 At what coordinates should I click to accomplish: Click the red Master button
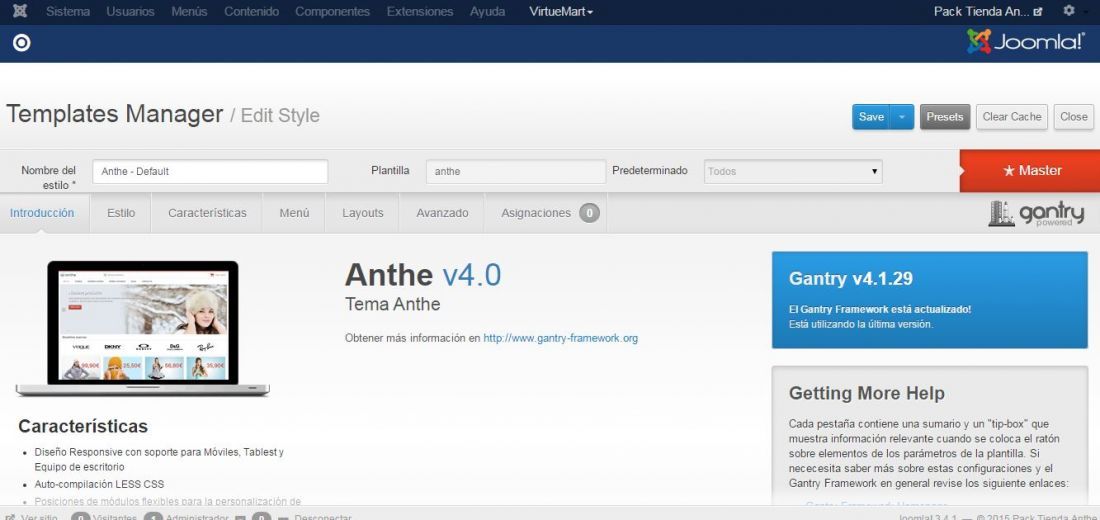point(1029,171)
